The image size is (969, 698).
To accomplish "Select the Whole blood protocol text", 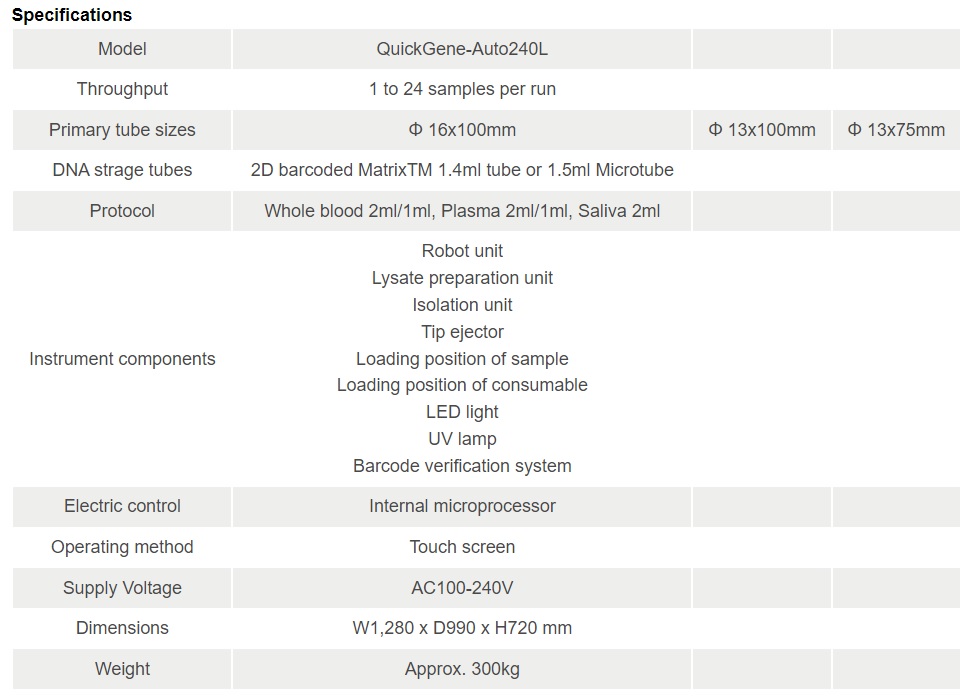I will coord(462,211).
